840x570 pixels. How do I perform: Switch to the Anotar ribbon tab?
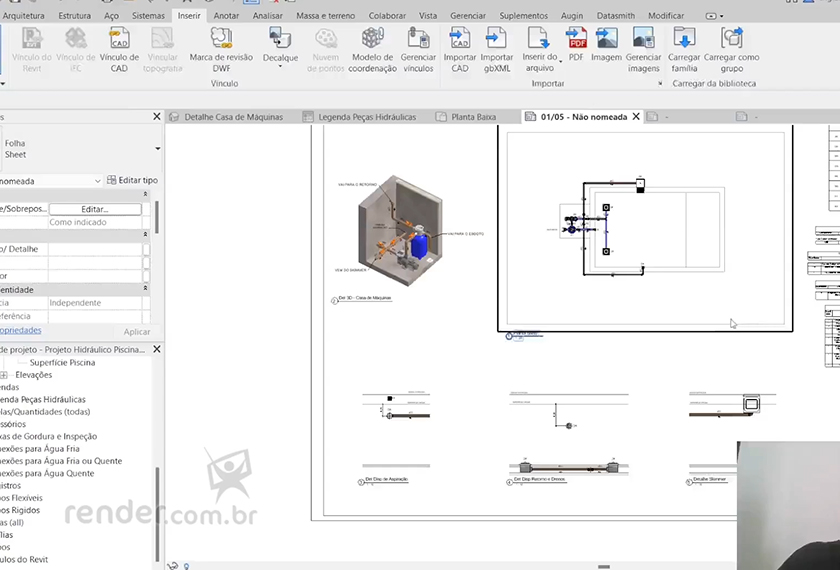[x=226, y=16]
